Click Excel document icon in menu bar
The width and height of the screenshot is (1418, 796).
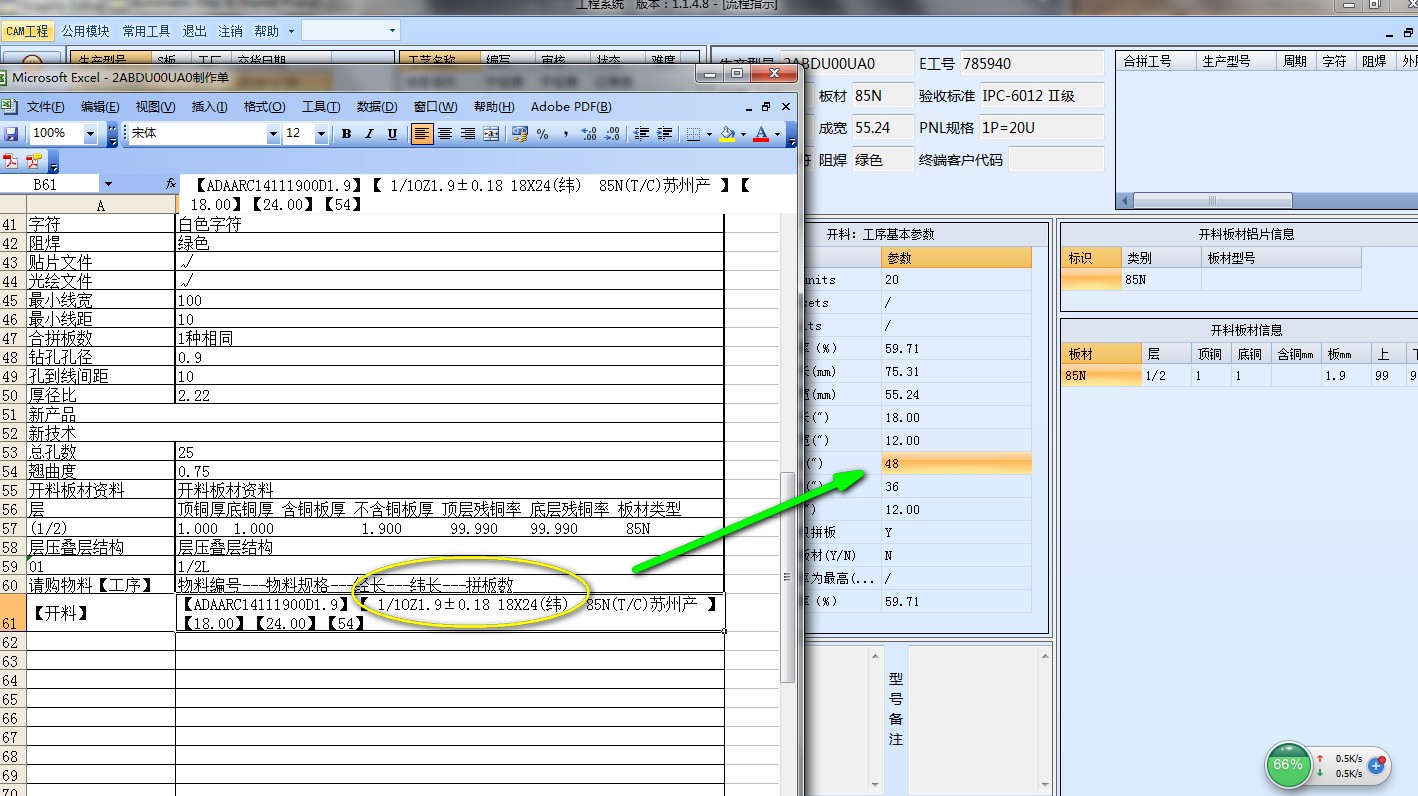(x=8, y=107)
